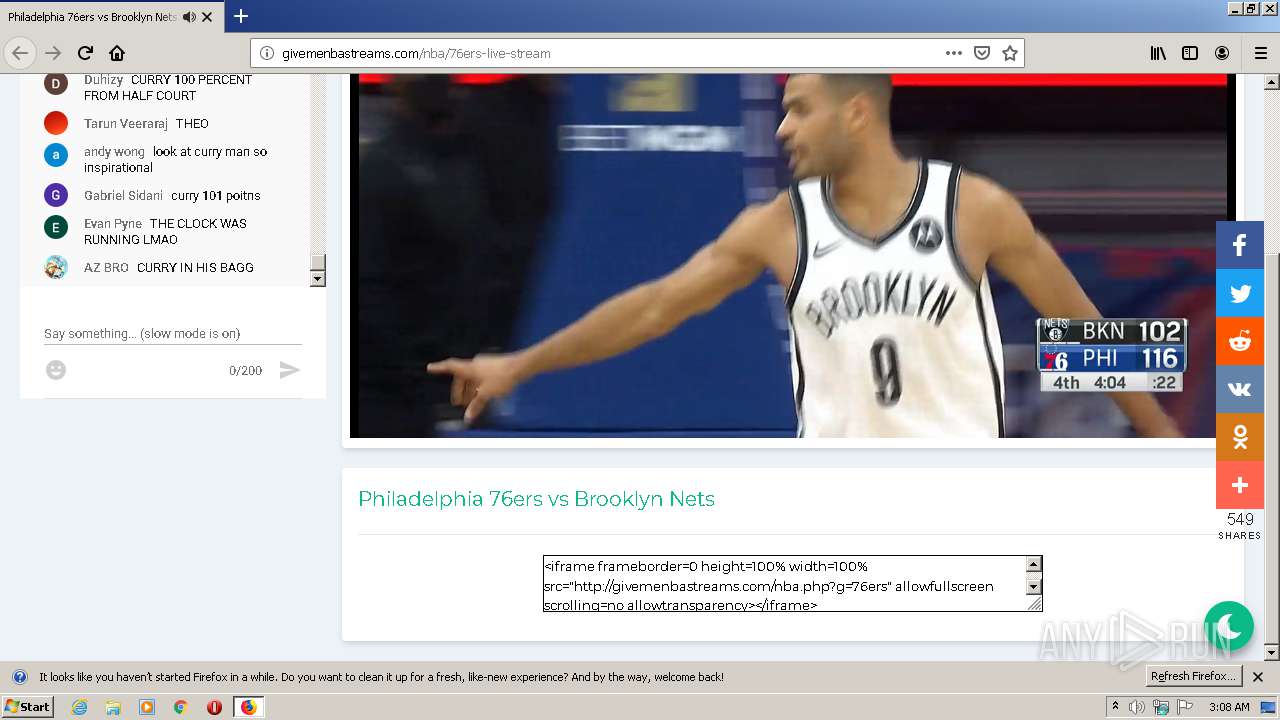Click the Firefox forward arrow
Viewport: 1280px width, 720px height.
coord(53,53)
